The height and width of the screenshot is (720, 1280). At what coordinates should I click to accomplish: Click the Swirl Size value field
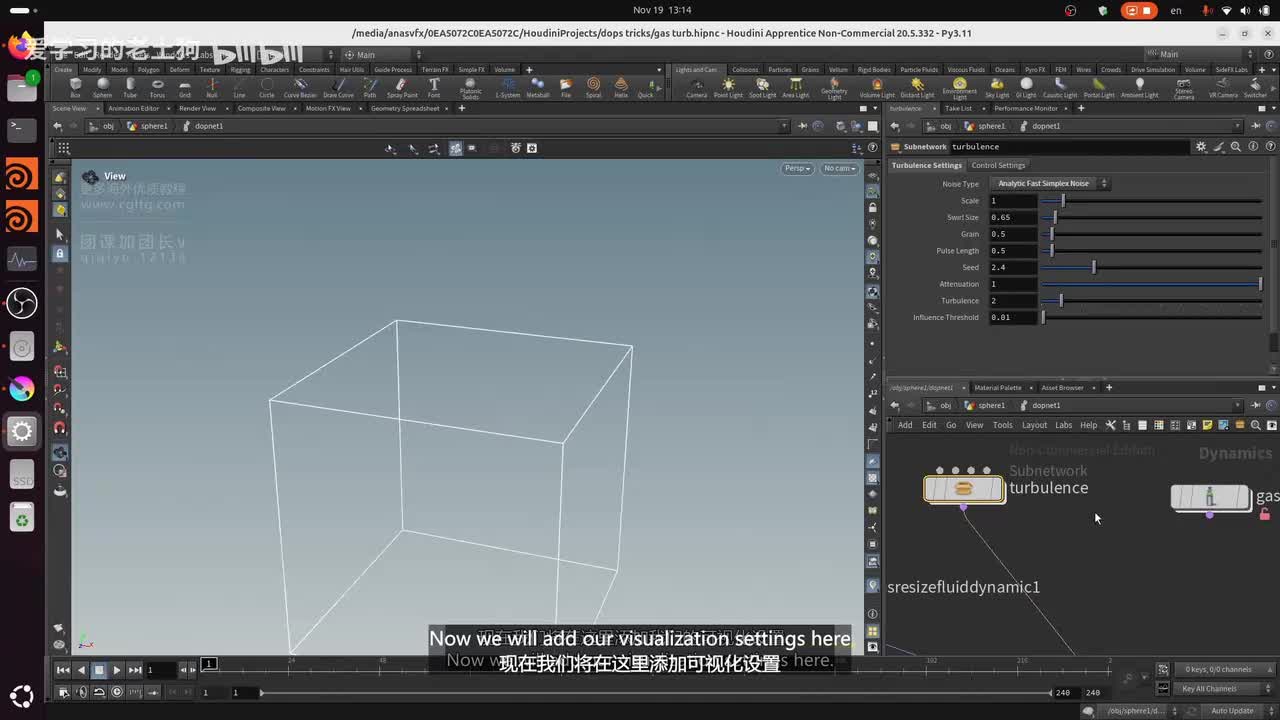(1012, 217)
